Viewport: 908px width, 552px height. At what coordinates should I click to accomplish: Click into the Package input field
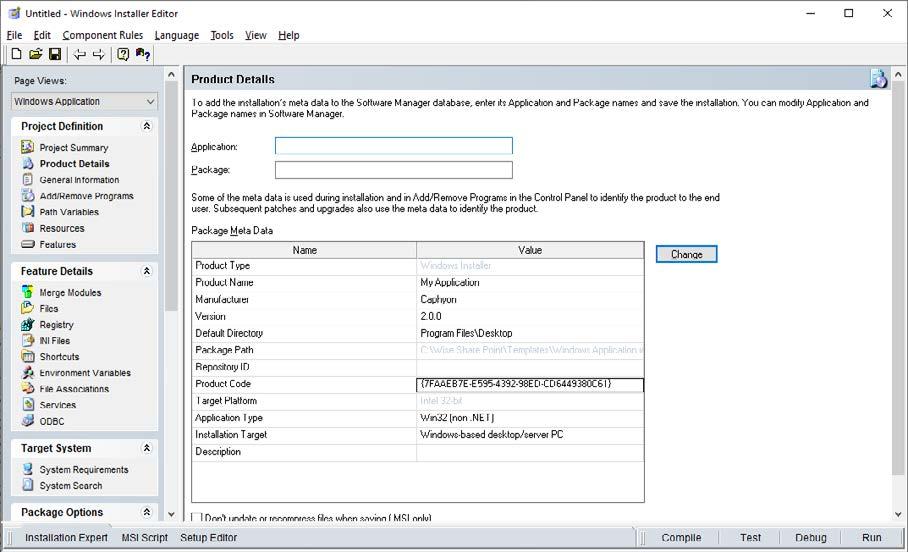pyautogui.click(x=394, y=170)
